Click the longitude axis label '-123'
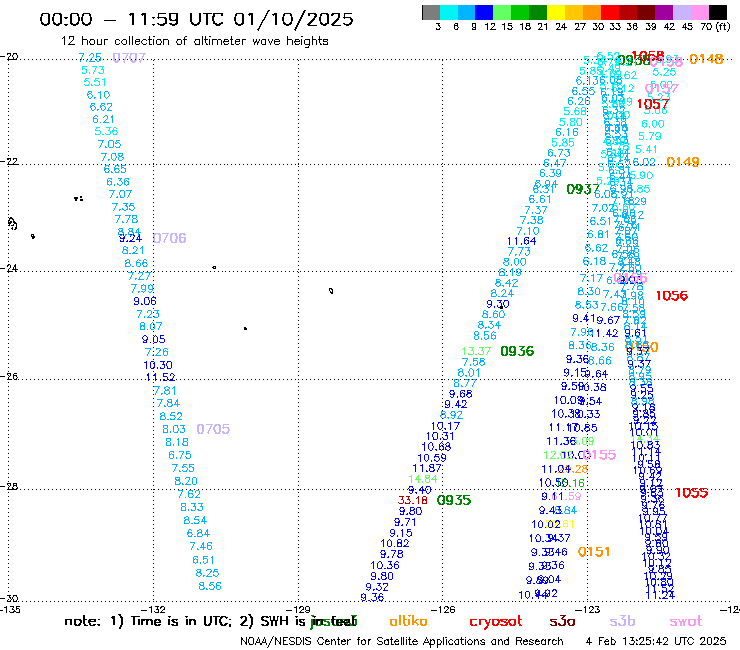The height and width of the screenshot is (650, 740). 588,609
